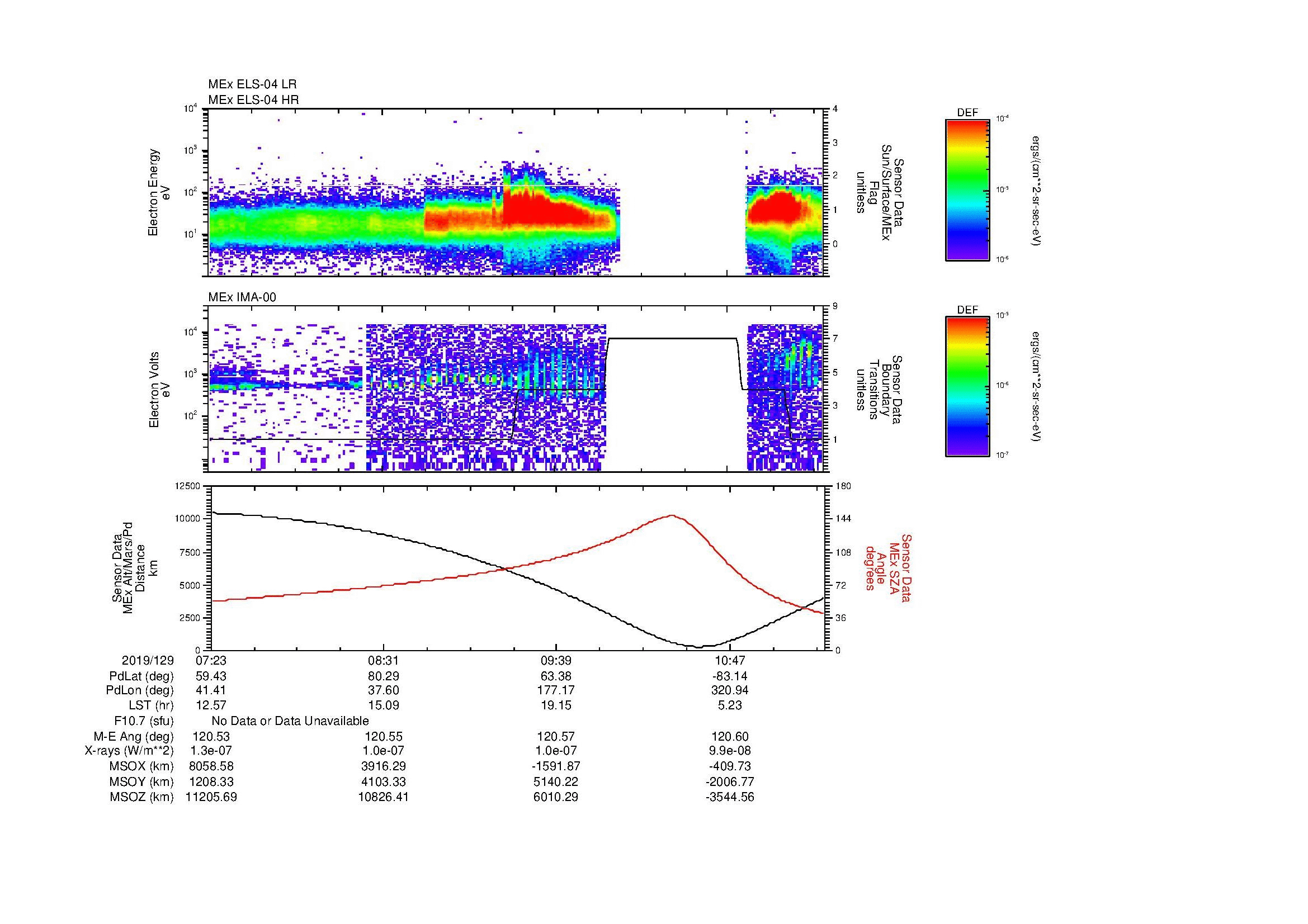This screenshot has height=924, width=1308.
Task: Select the X-rays value '9.9e-08'
Action: 730,751
